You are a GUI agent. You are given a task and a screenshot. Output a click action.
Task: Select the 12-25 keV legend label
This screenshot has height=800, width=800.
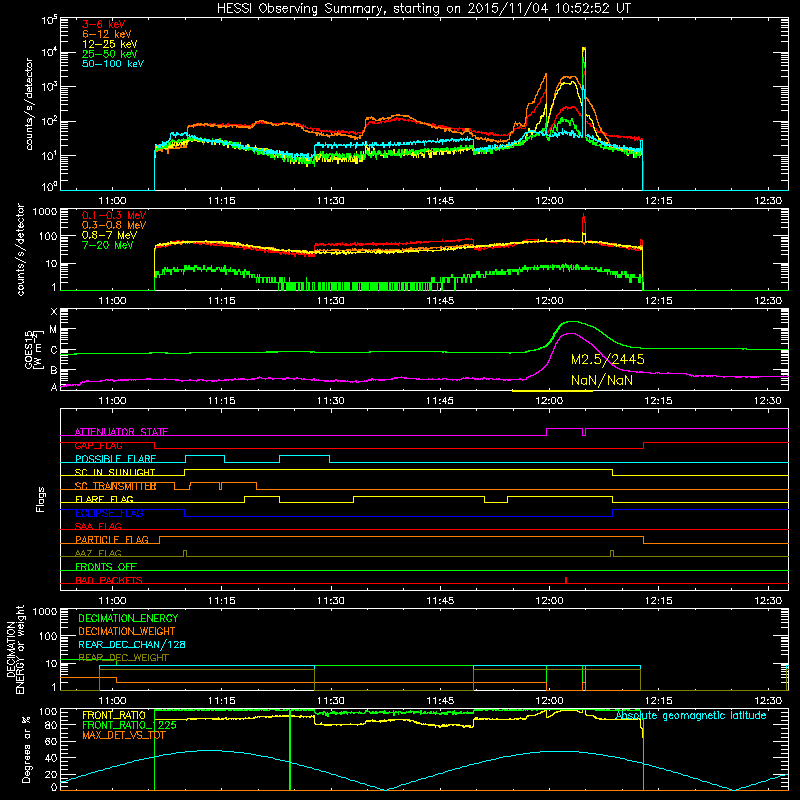tap(110, 44)
